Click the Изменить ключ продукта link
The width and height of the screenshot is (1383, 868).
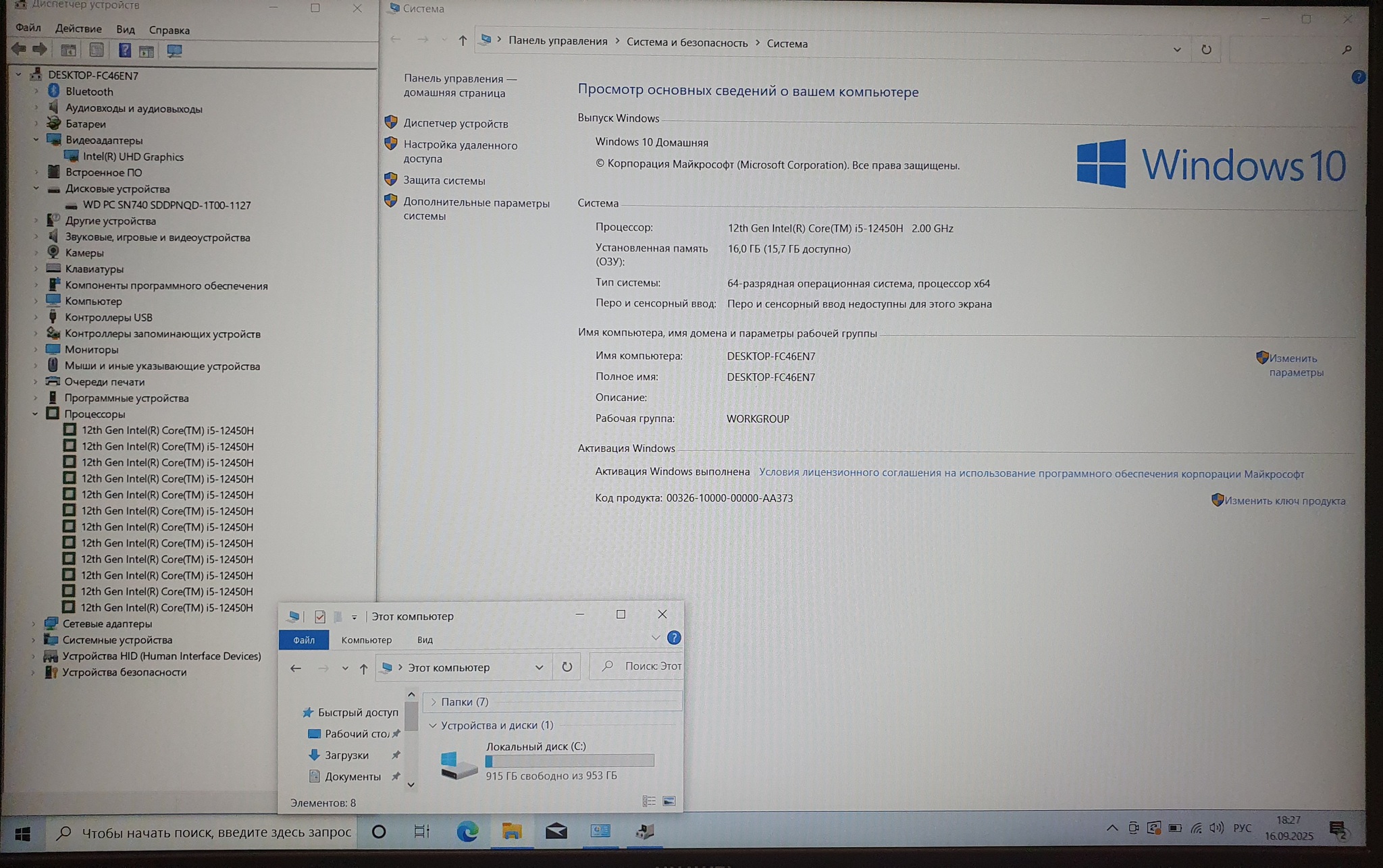point(1284,501)
